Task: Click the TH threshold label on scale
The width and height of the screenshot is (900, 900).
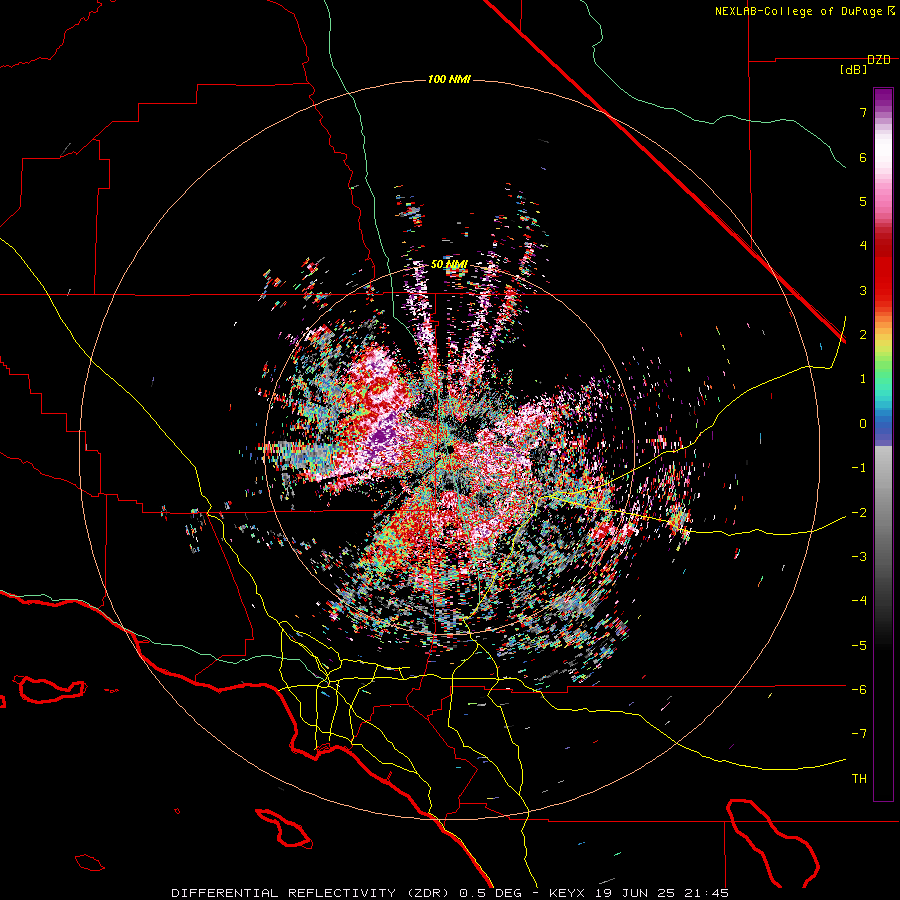Action: [859, 779]
